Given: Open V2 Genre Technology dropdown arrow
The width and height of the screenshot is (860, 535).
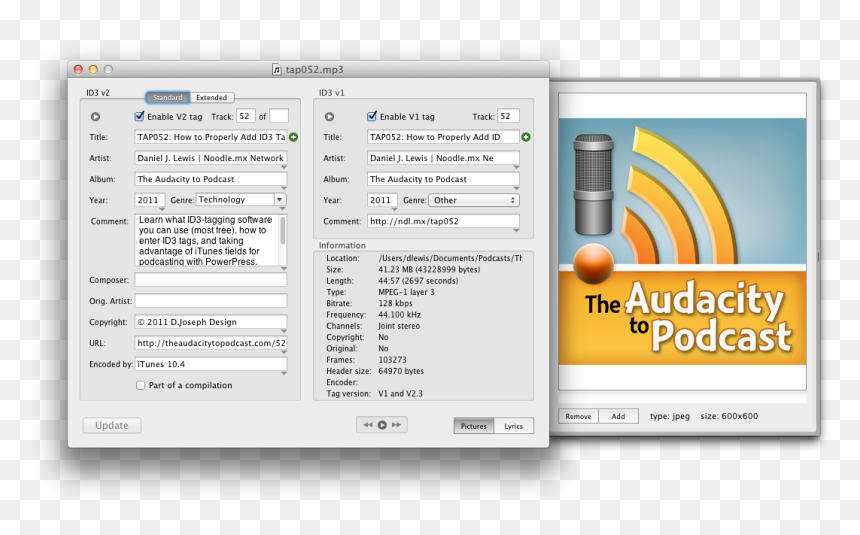Looking at the screenshot, I should pyautogui.click(x=280, y=200).
